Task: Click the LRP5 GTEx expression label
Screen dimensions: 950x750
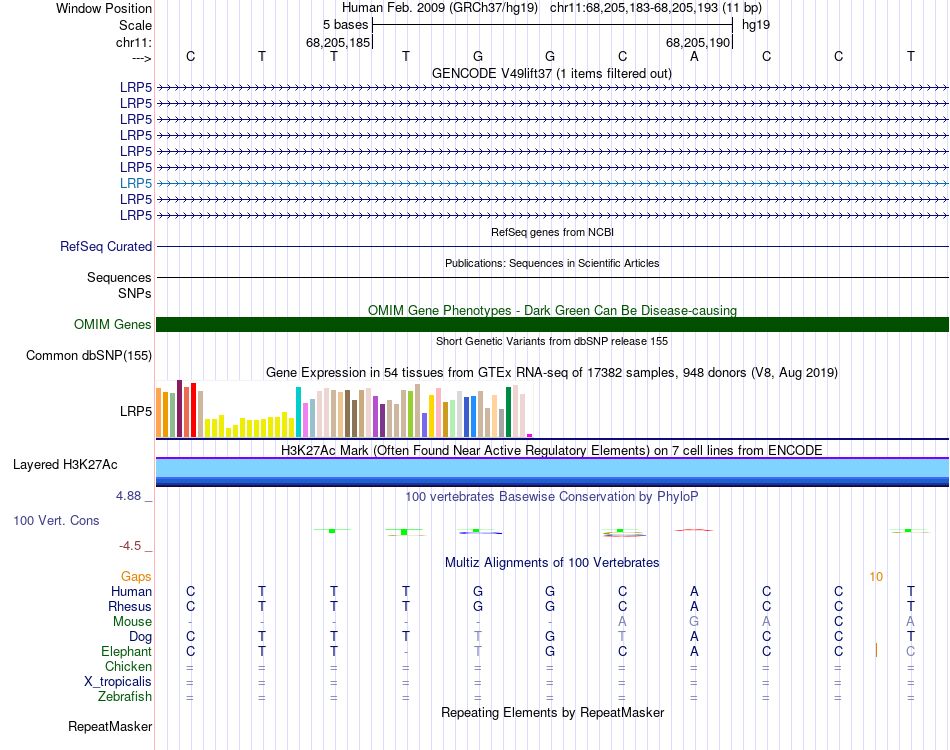Action: tap(136, 411)
